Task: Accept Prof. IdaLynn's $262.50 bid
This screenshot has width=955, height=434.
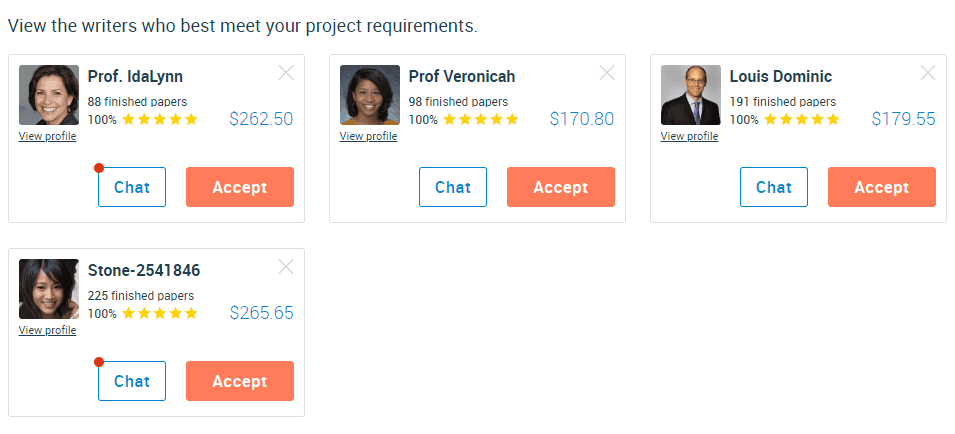Action: point(240,187)
